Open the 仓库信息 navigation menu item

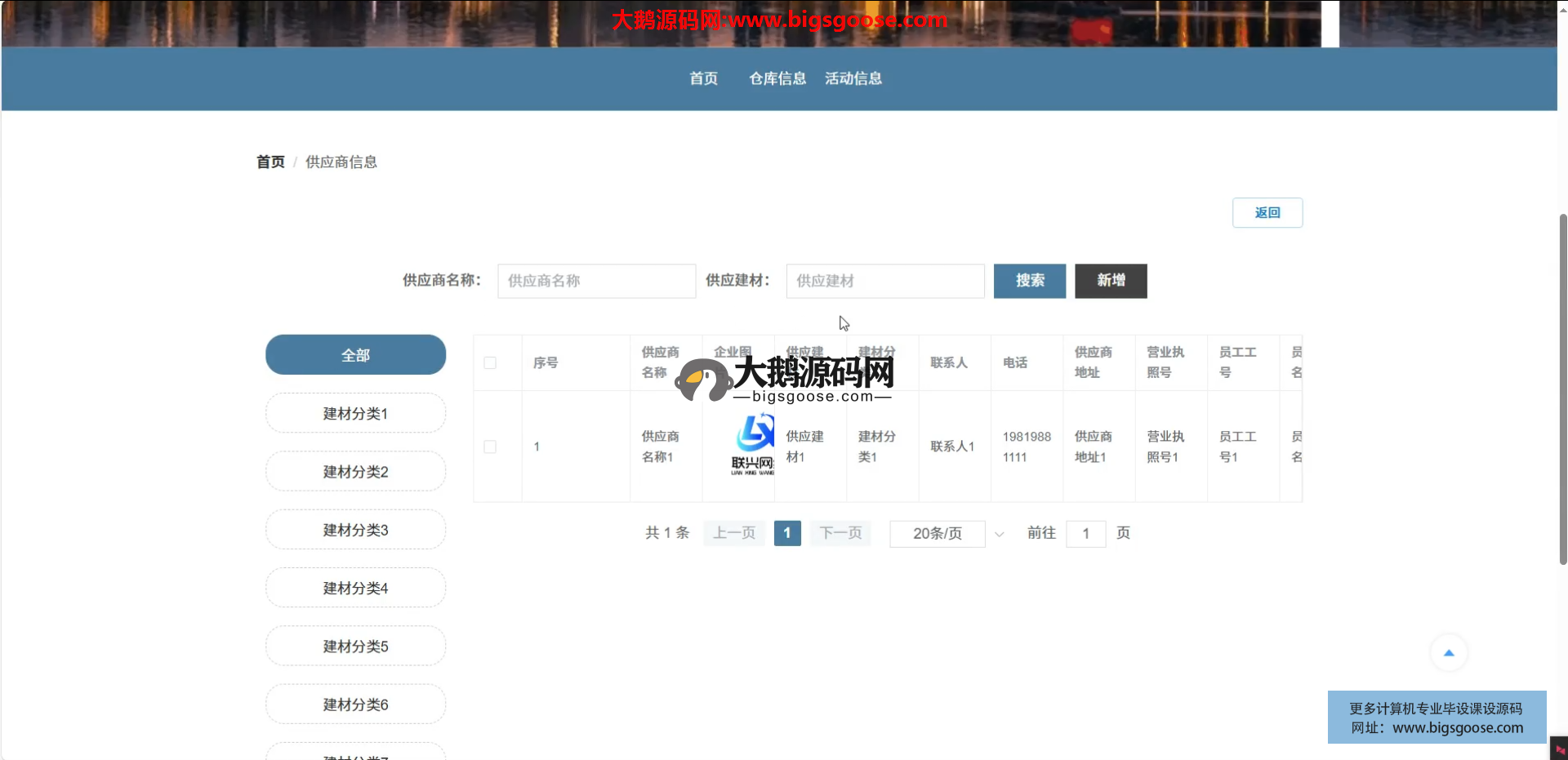[777, 78]
